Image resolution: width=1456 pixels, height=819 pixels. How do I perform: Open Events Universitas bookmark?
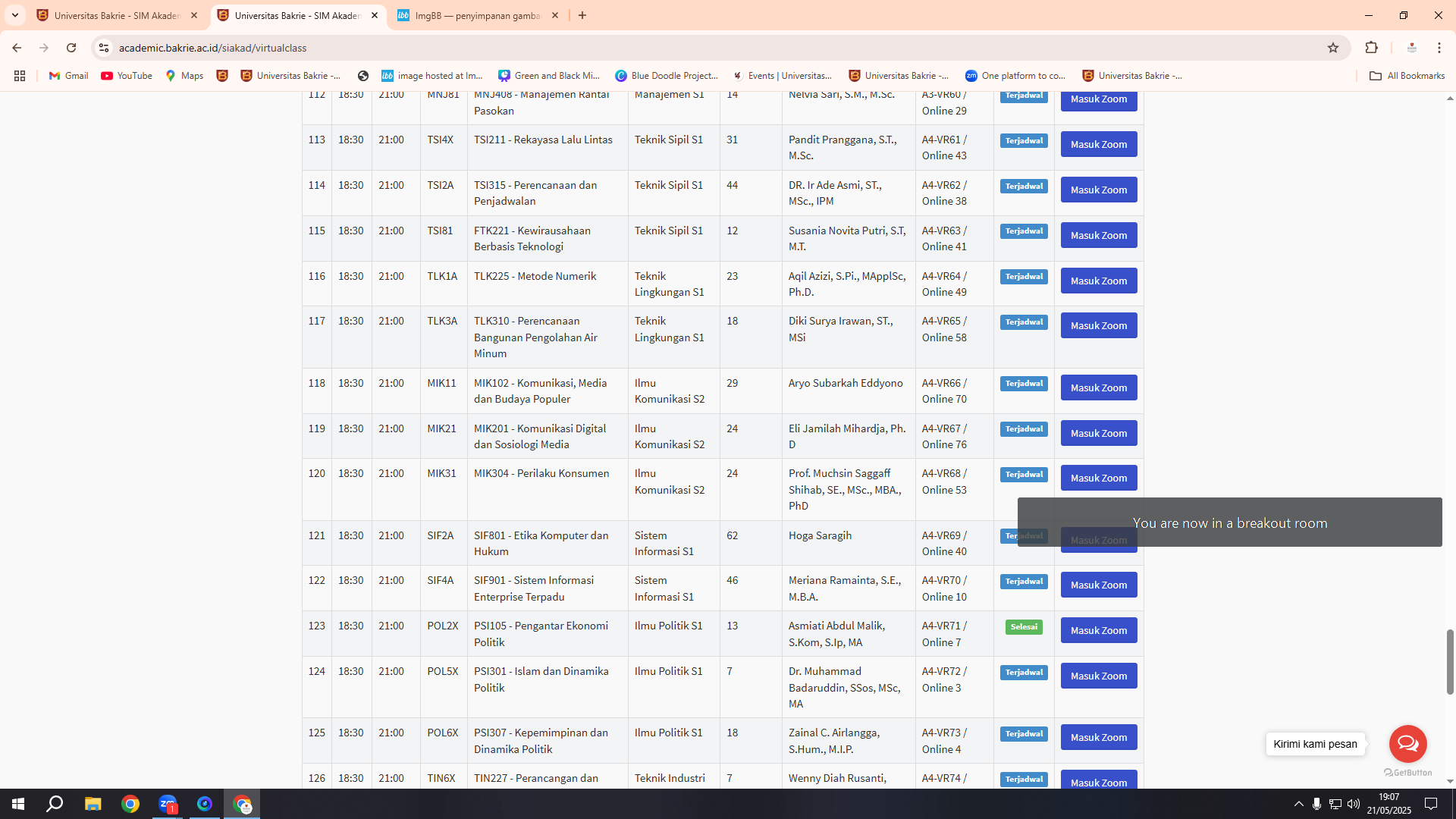pyautogui.click(x=783, y=76)
